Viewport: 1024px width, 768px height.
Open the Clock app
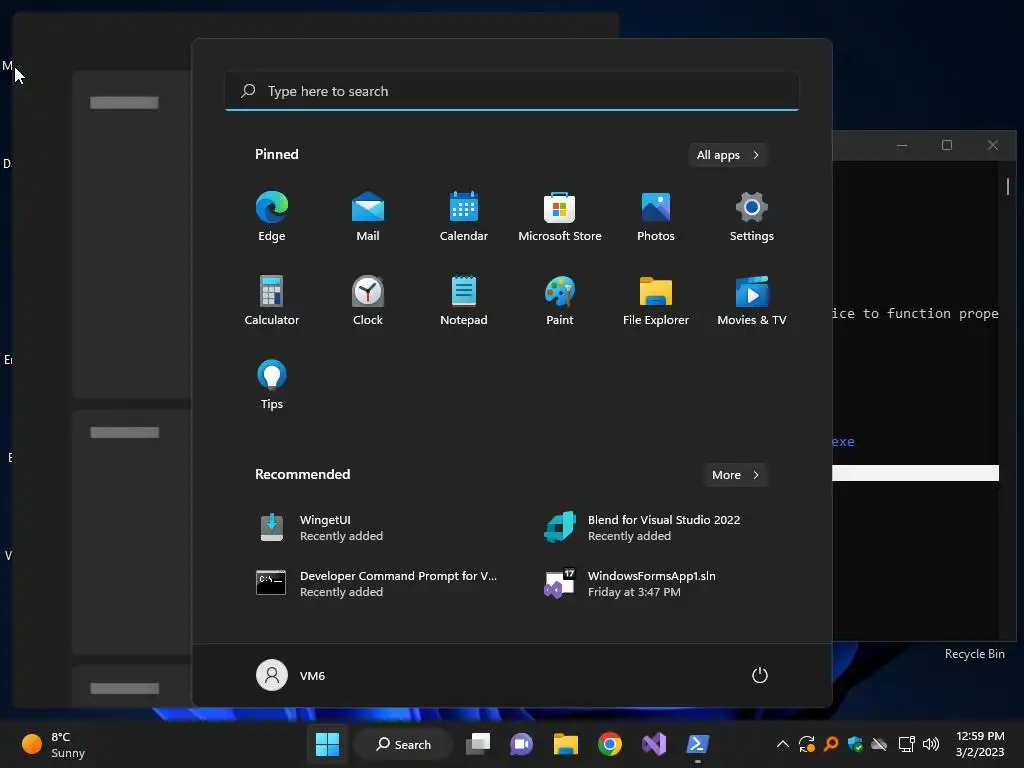coord(368,300)
